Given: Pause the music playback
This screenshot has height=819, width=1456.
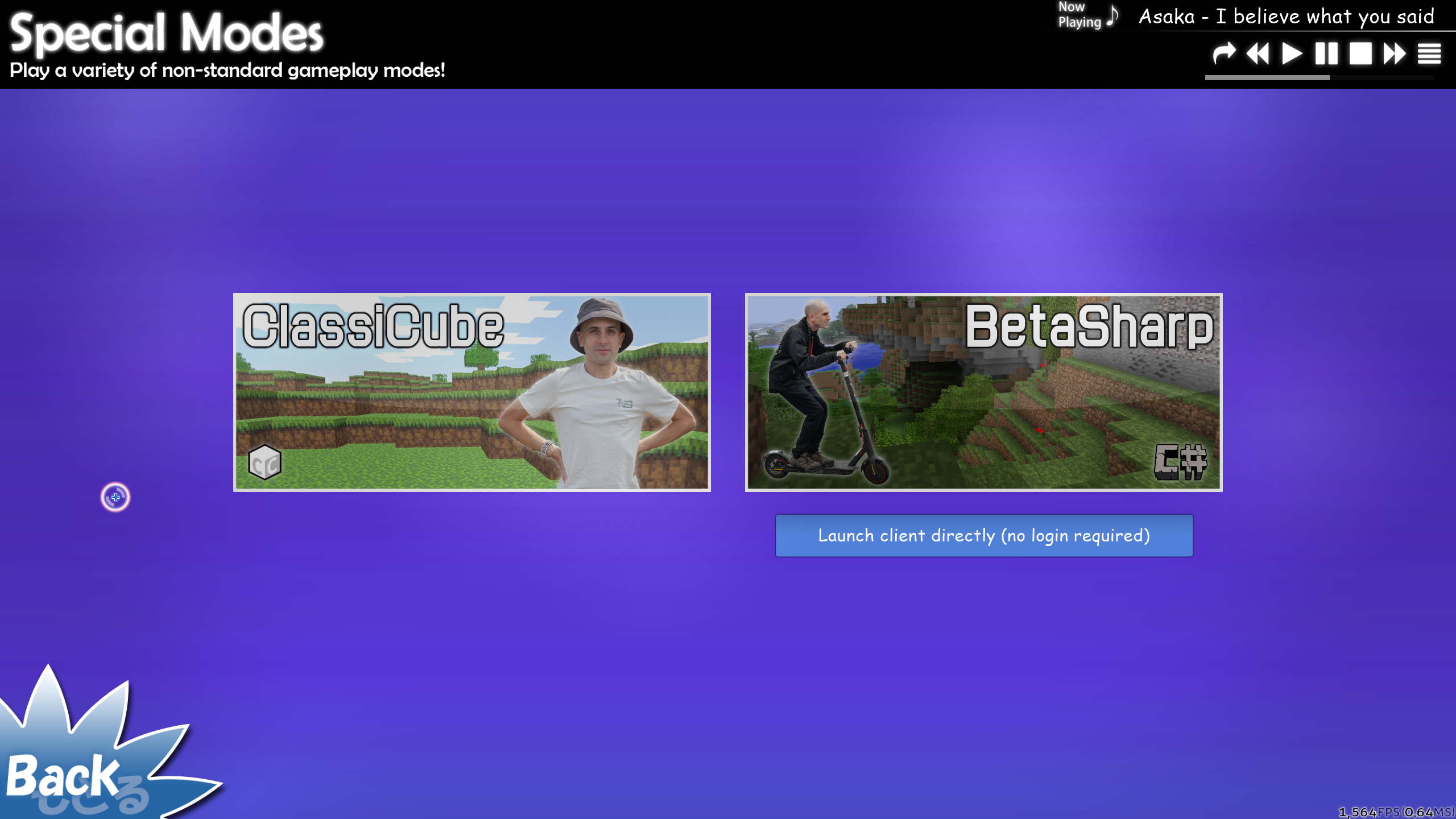Looking at the screenshot, I should (x=1326, y=53).
